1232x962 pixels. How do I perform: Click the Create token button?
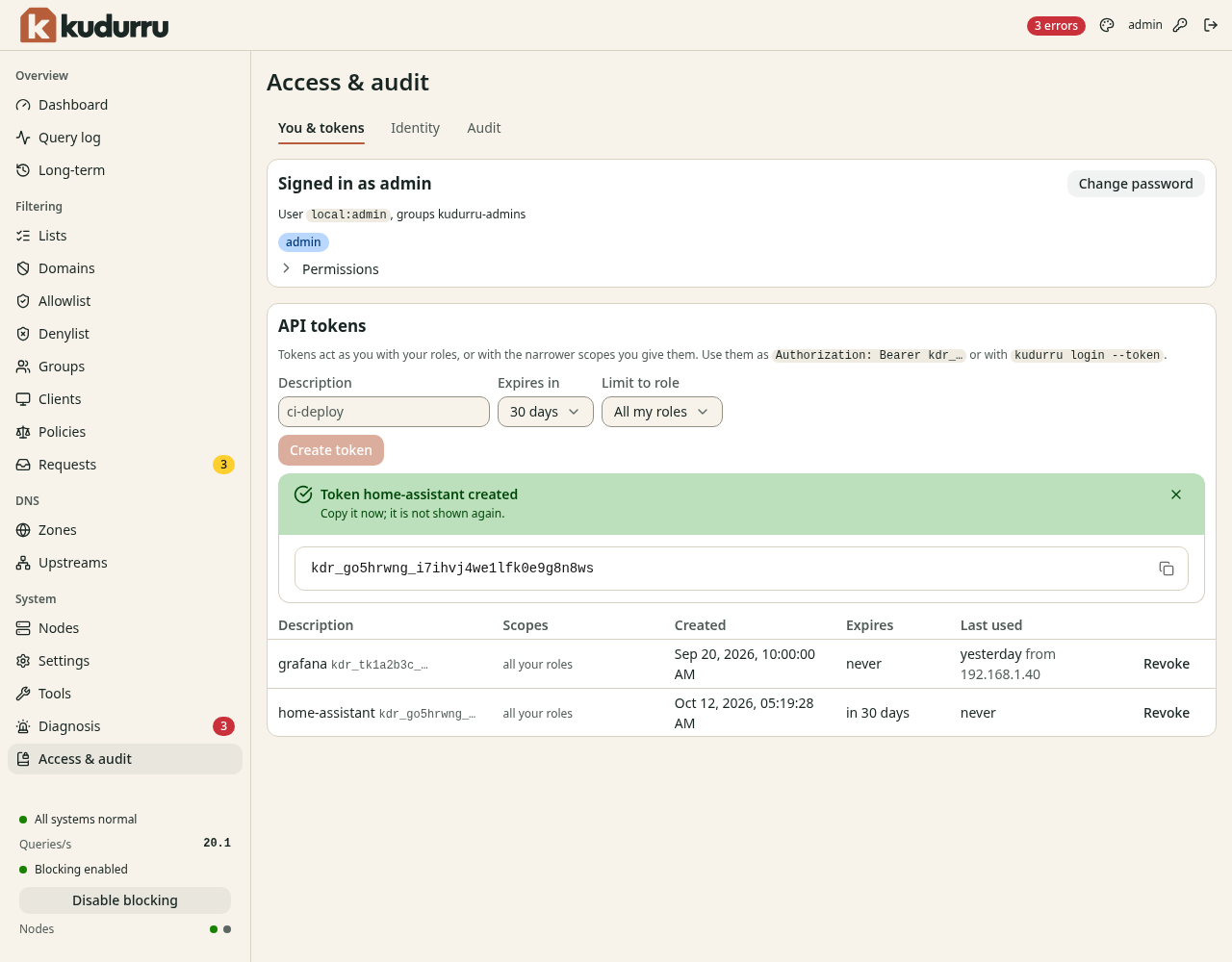pyautogui.click(x=331, y=450)
